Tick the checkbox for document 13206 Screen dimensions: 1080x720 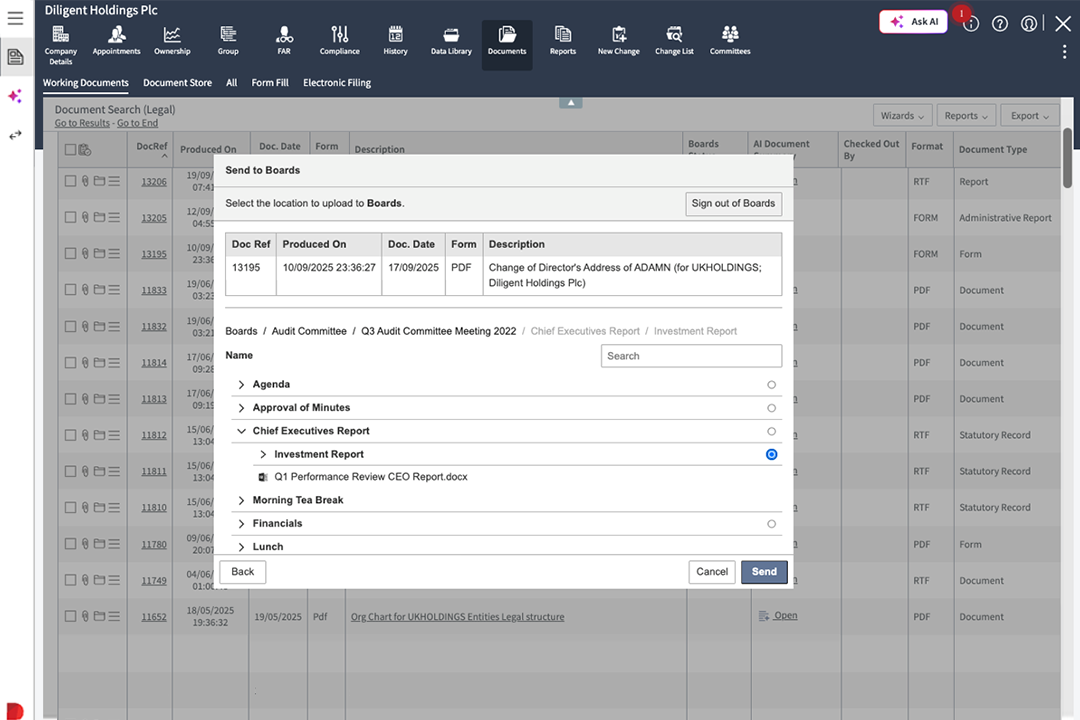[69, 181]
